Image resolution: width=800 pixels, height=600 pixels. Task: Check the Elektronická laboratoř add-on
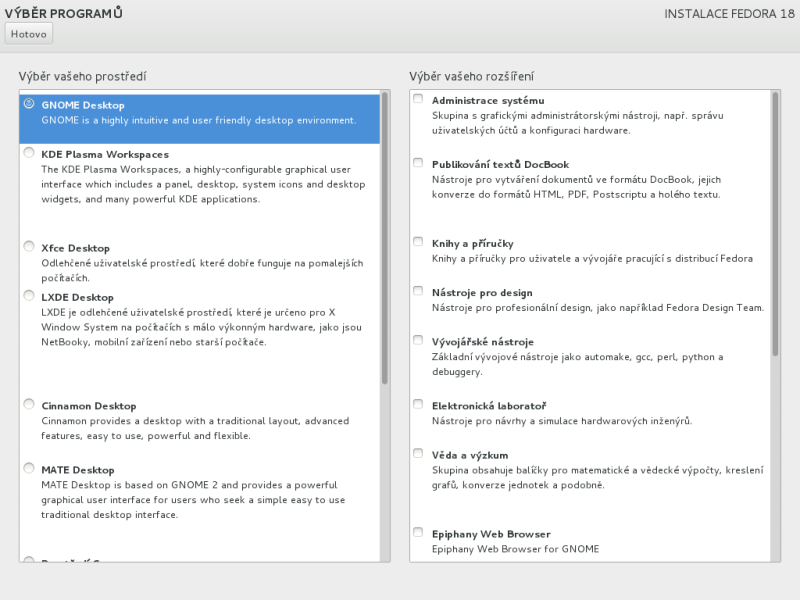417,403
